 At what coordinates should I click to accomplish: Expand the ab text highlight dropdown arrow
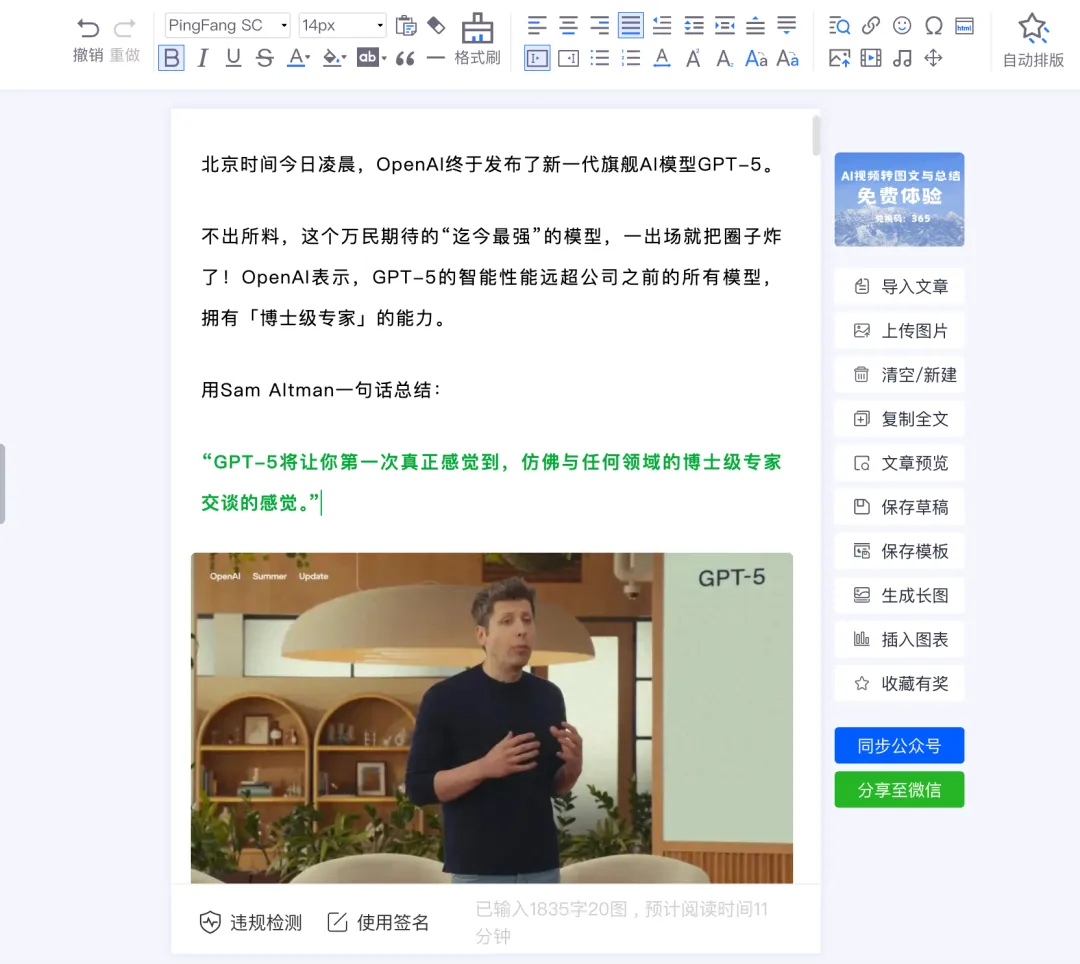pos(384,58)
